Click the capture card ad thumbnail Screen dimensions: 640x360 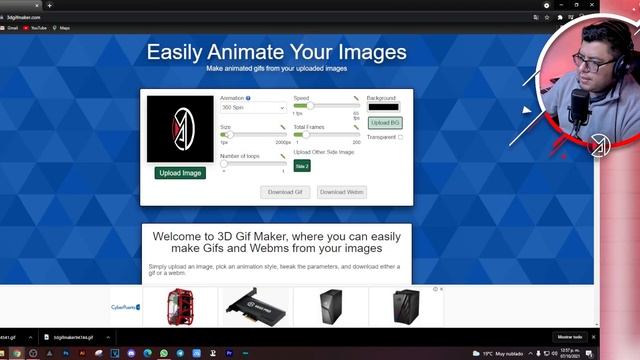point(256,307)
